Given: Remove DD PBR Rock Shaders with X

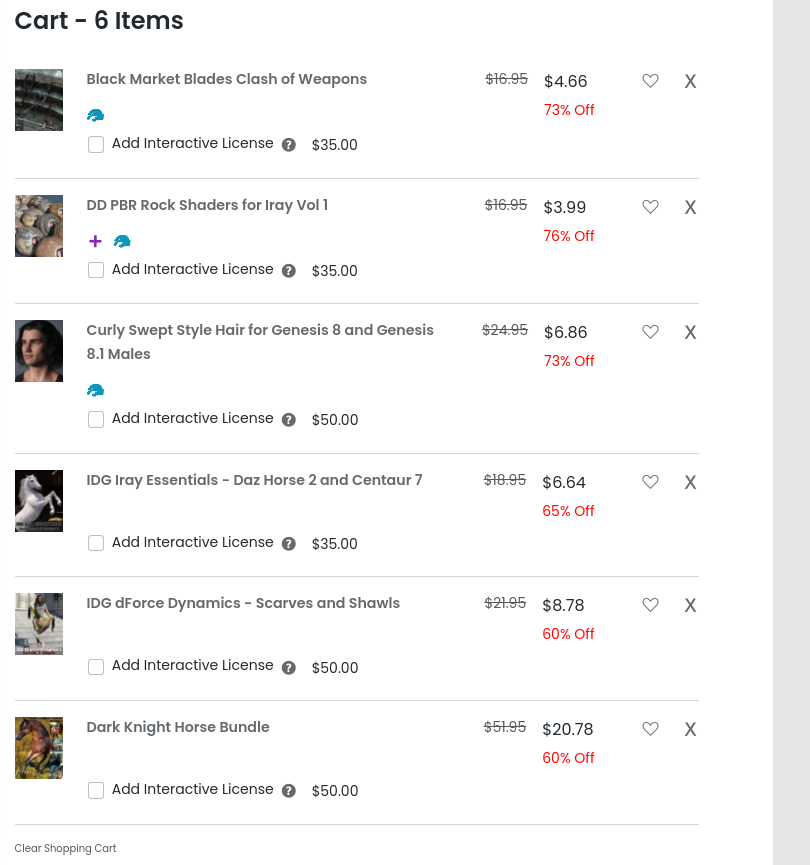Looking at the screenshot, I should pos(690,208).
